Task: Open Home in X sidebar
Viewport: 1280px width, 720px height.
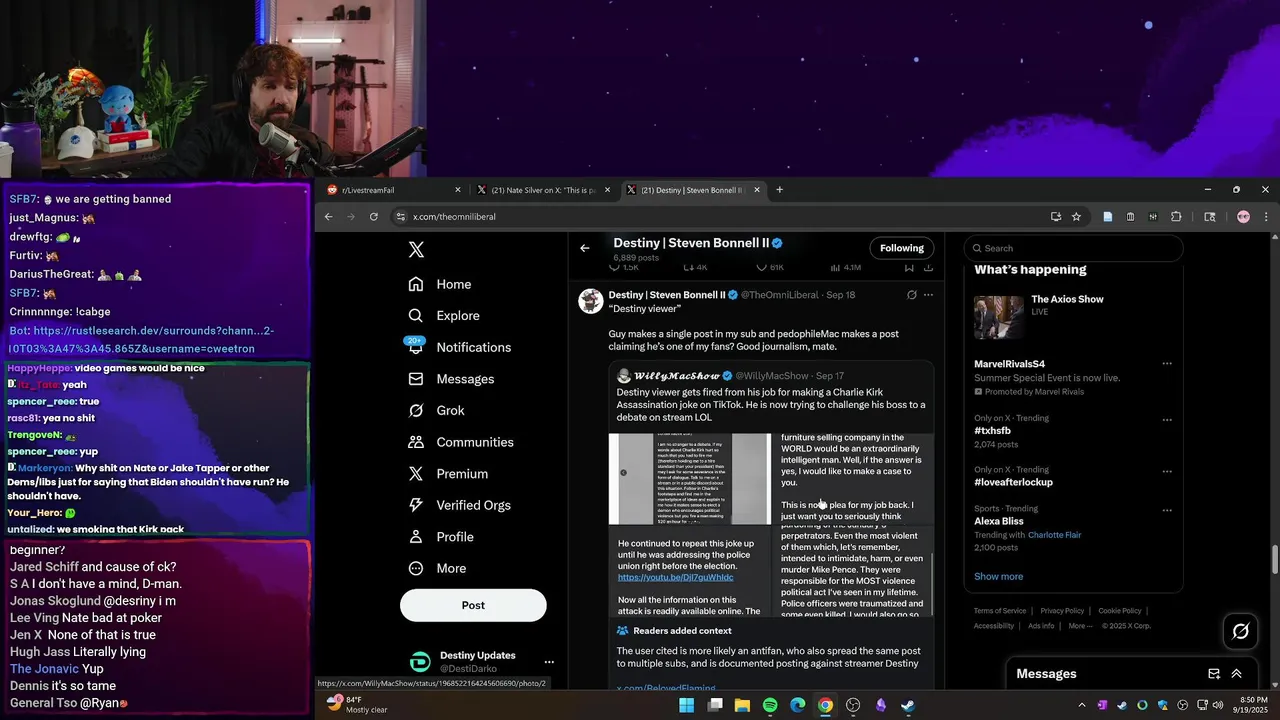Action: point(440,284)
